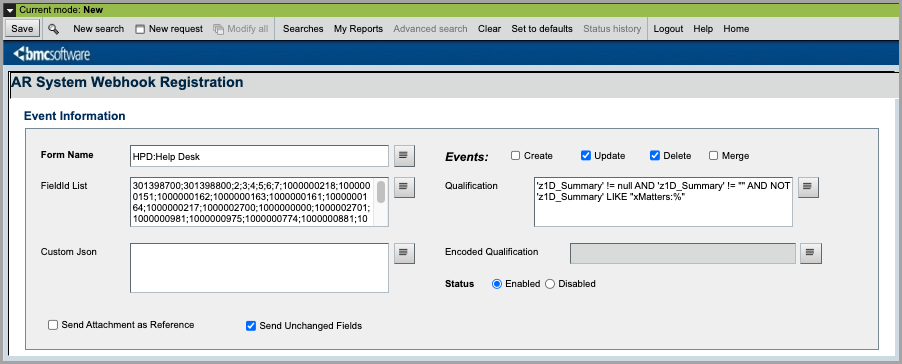Click the FieldId List scrollbar

pyautogui.click(x=381, y=202)
